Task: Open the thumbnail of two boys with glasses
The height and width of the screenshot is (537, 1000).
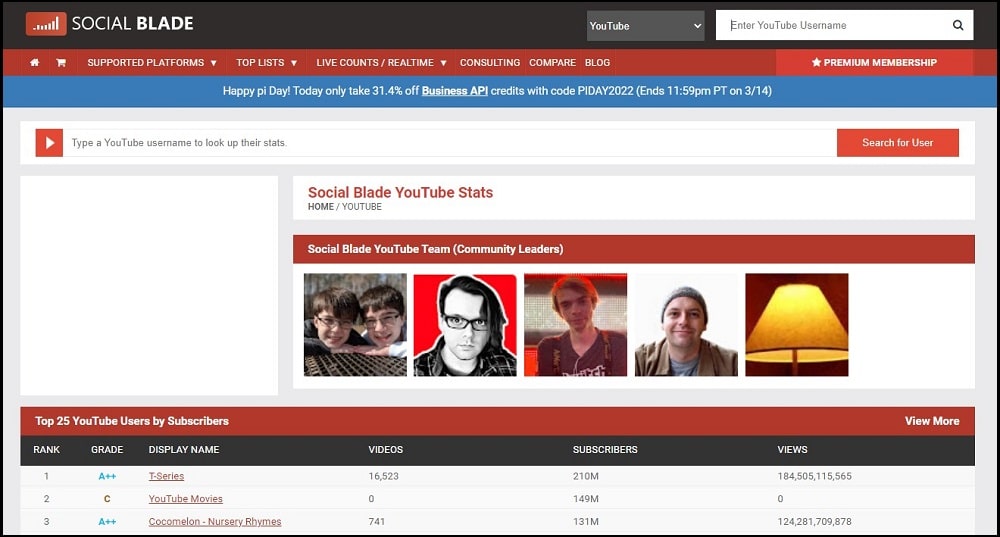Action: tap(355, 325)
